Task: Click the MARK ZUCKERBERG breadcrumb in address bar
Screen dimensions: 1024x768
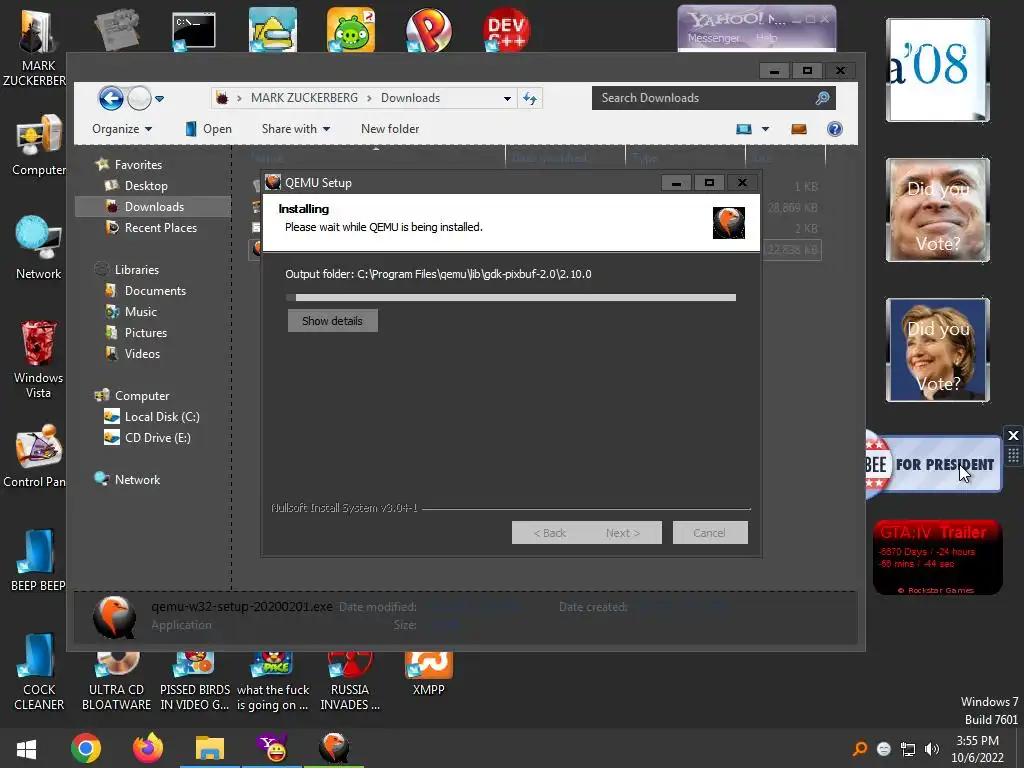Action: pos(304,98)
